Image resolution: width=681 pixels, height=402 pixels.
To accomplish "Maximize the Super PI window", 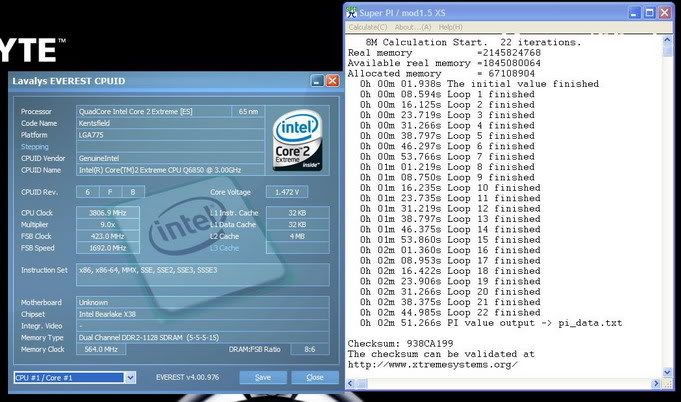I will 649,13.
